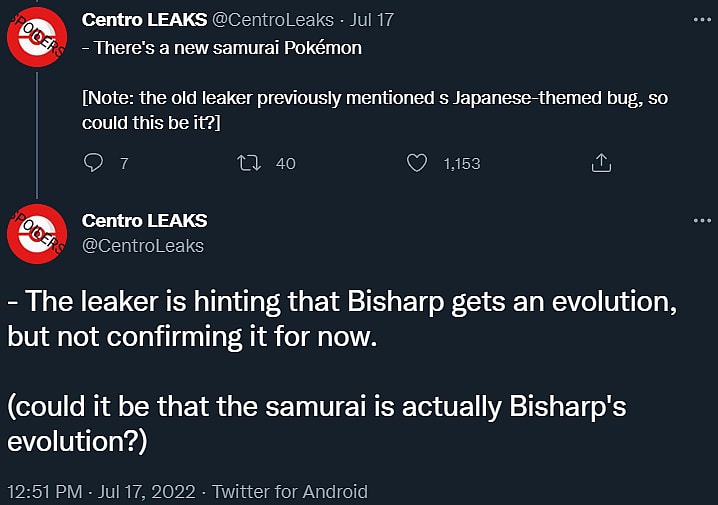Click the top Centro LEAKS avatar

click(36, 38)
